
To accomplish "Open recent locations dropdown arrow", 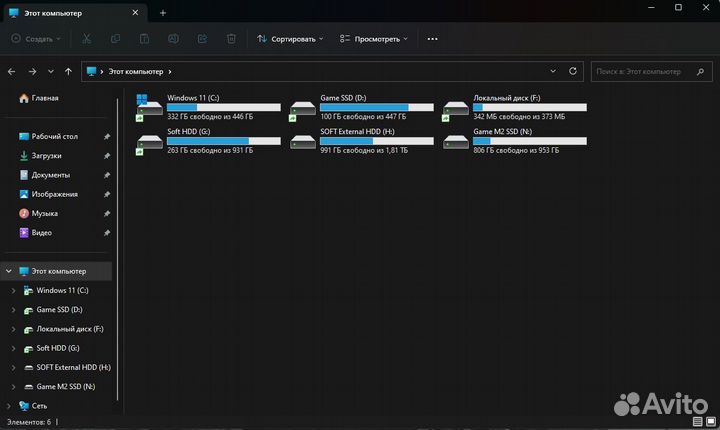I will coord(51,72).
